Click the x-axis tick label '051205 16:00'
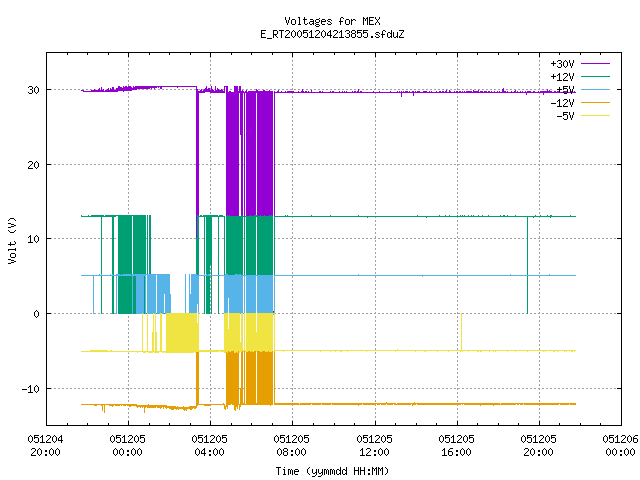Image resolution: width=640 pixels, height=480 pixels. [456, 446]
